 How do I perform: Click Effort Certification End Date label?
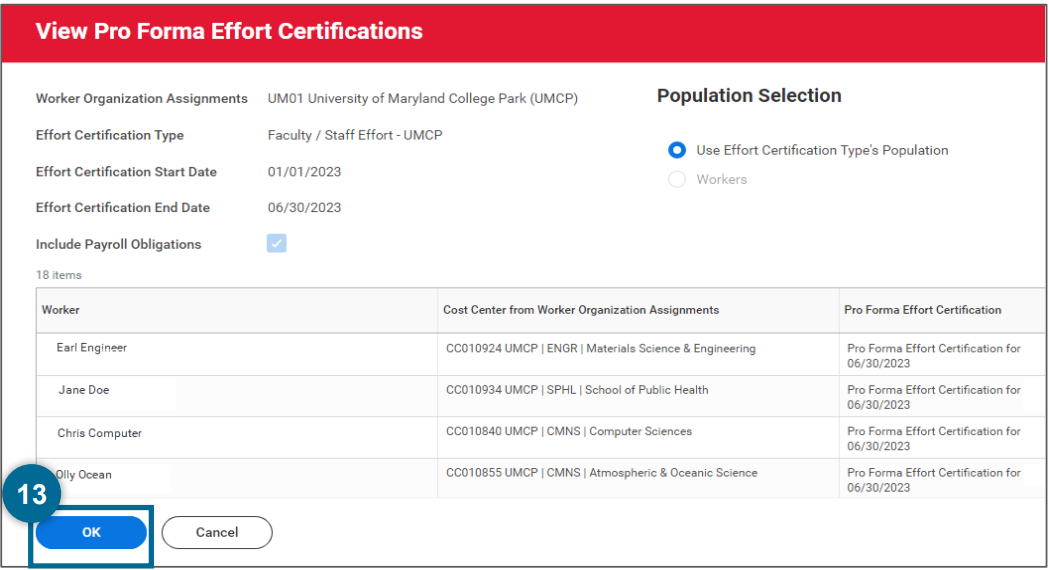click(x=123, y=208)
